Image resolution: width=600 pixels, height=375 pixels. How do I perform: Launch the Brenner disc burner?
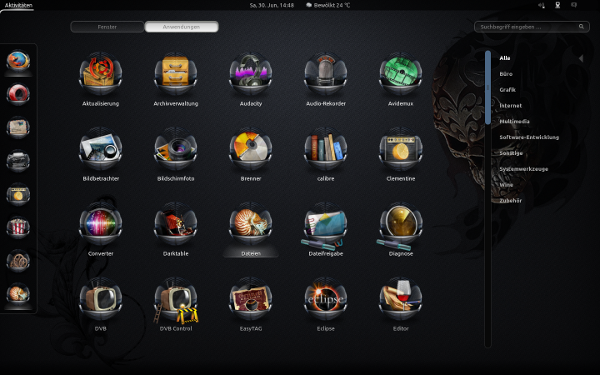(251, 148)
